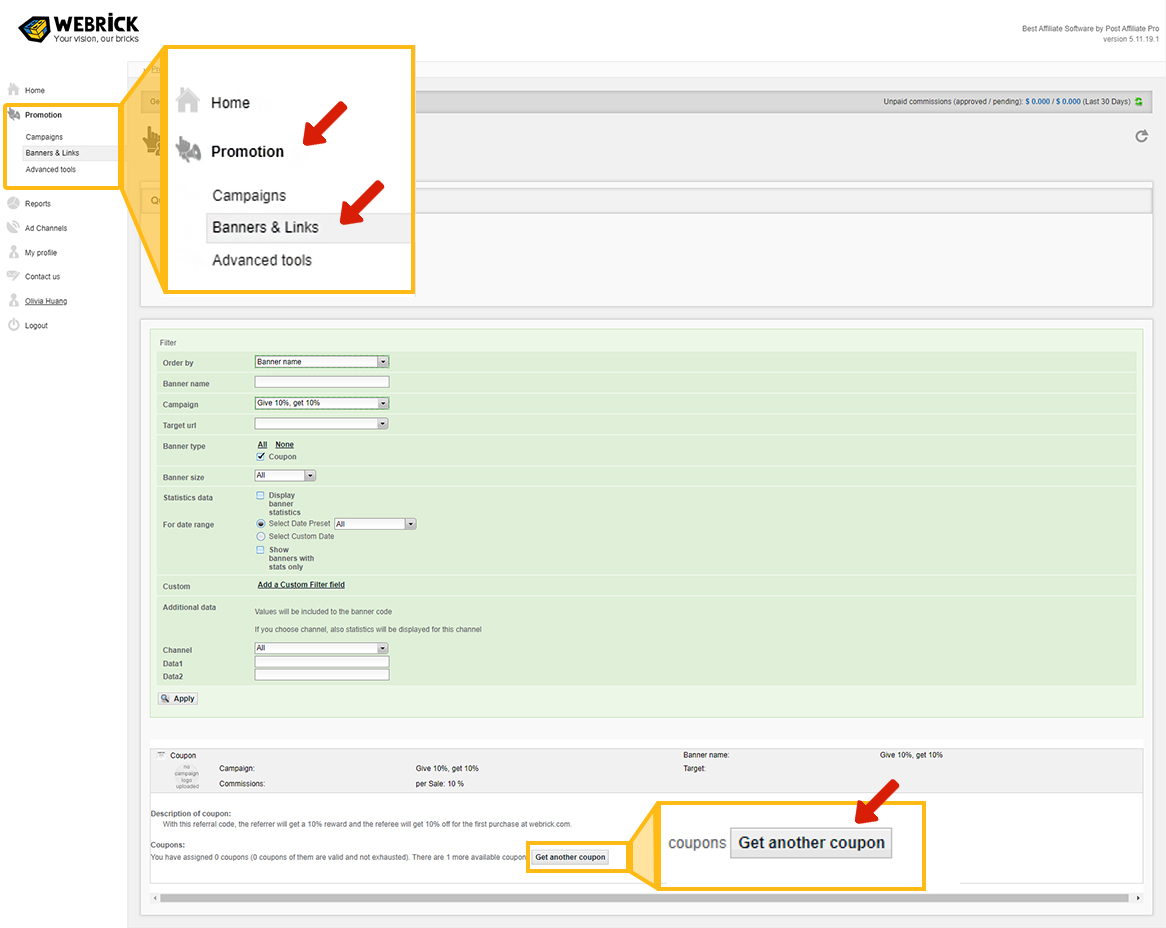Click the Home icon in sidebar

(x=14, y=90)
